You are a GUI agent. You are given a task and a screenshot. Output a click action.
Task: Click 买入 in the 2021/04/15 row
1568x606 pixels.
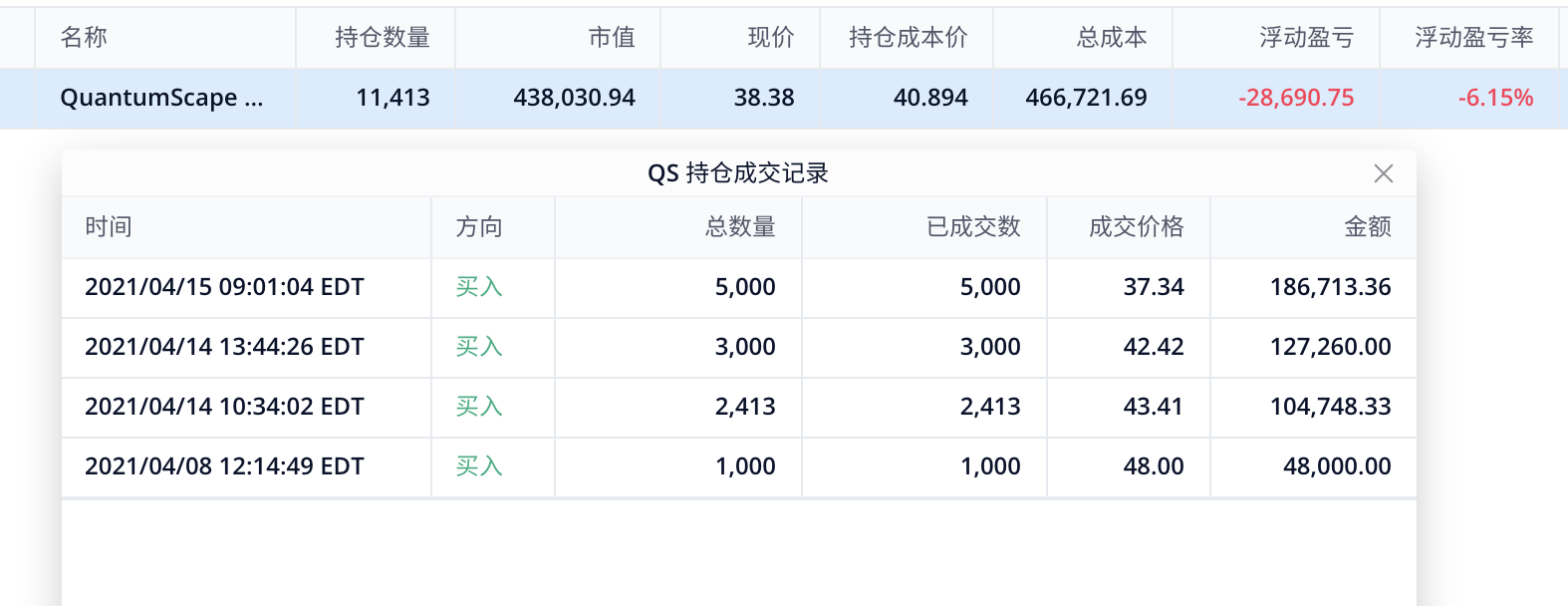pos(479,287)
